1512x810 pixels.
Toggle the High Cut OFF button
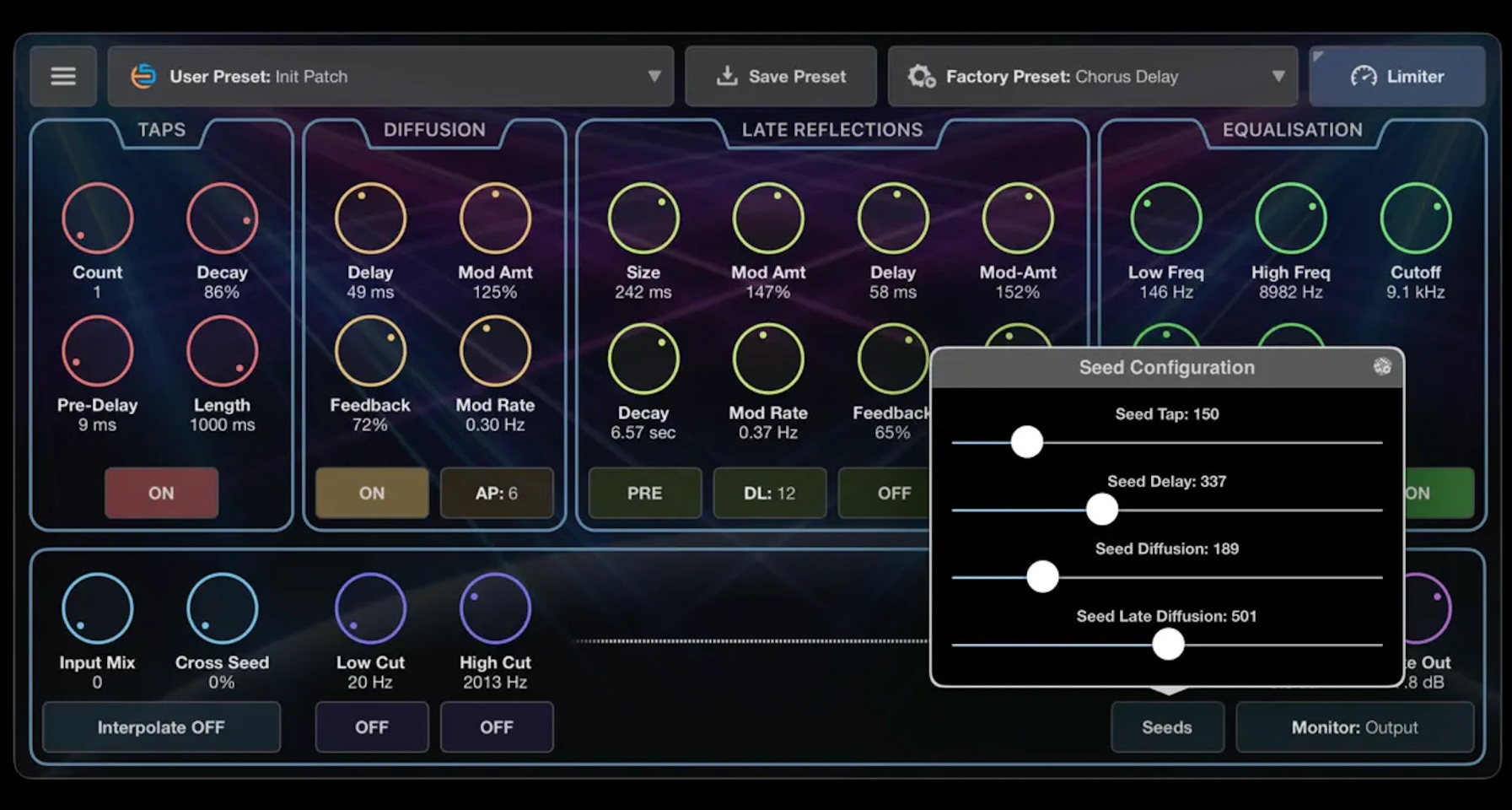click(497, 727)
